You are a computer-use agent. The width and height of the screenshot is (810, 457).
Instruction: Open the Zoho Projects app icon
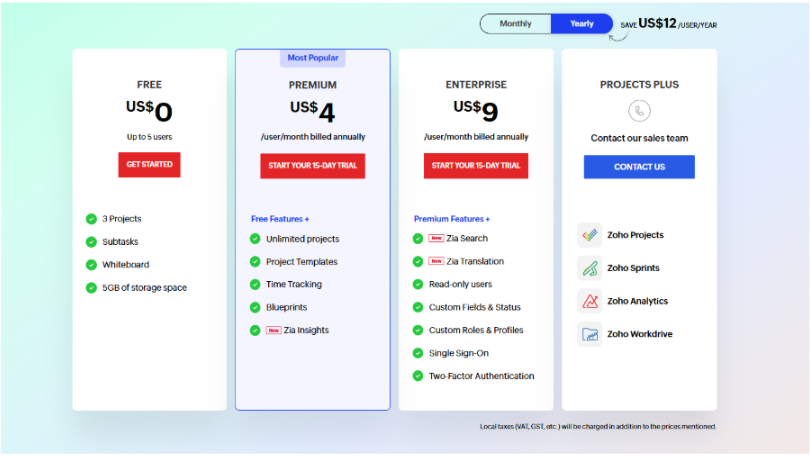click(589, 235)
